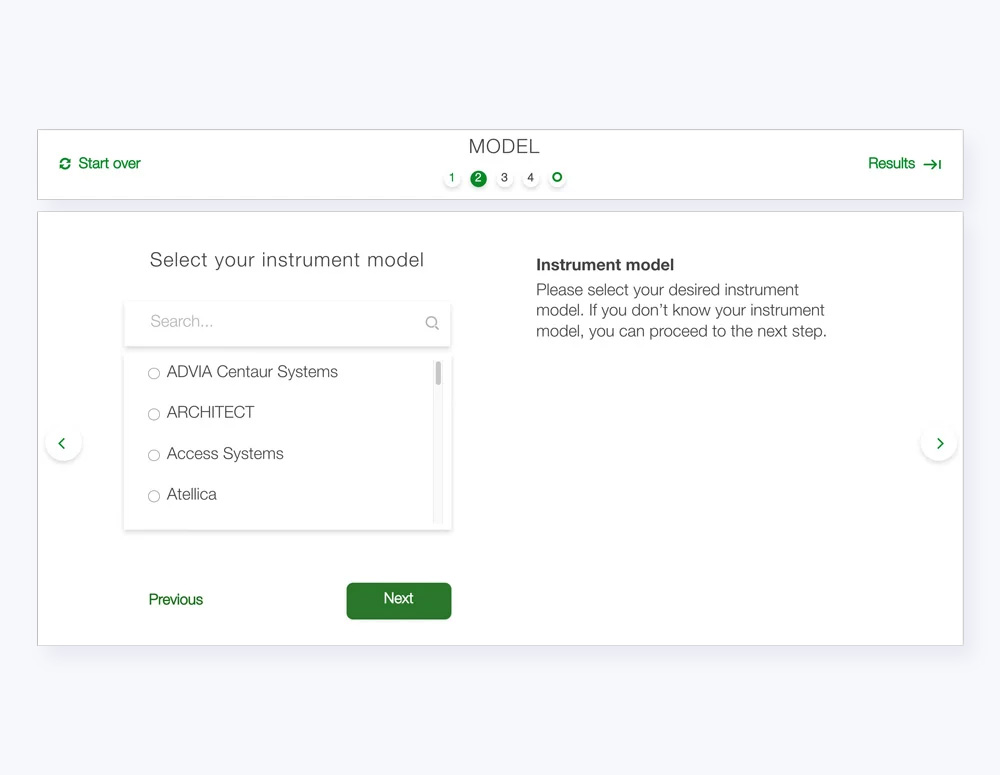Screen dimensions: 1000x775
Task: Select ADVIA Centaur Systems radio button
Action: [154, 373]
